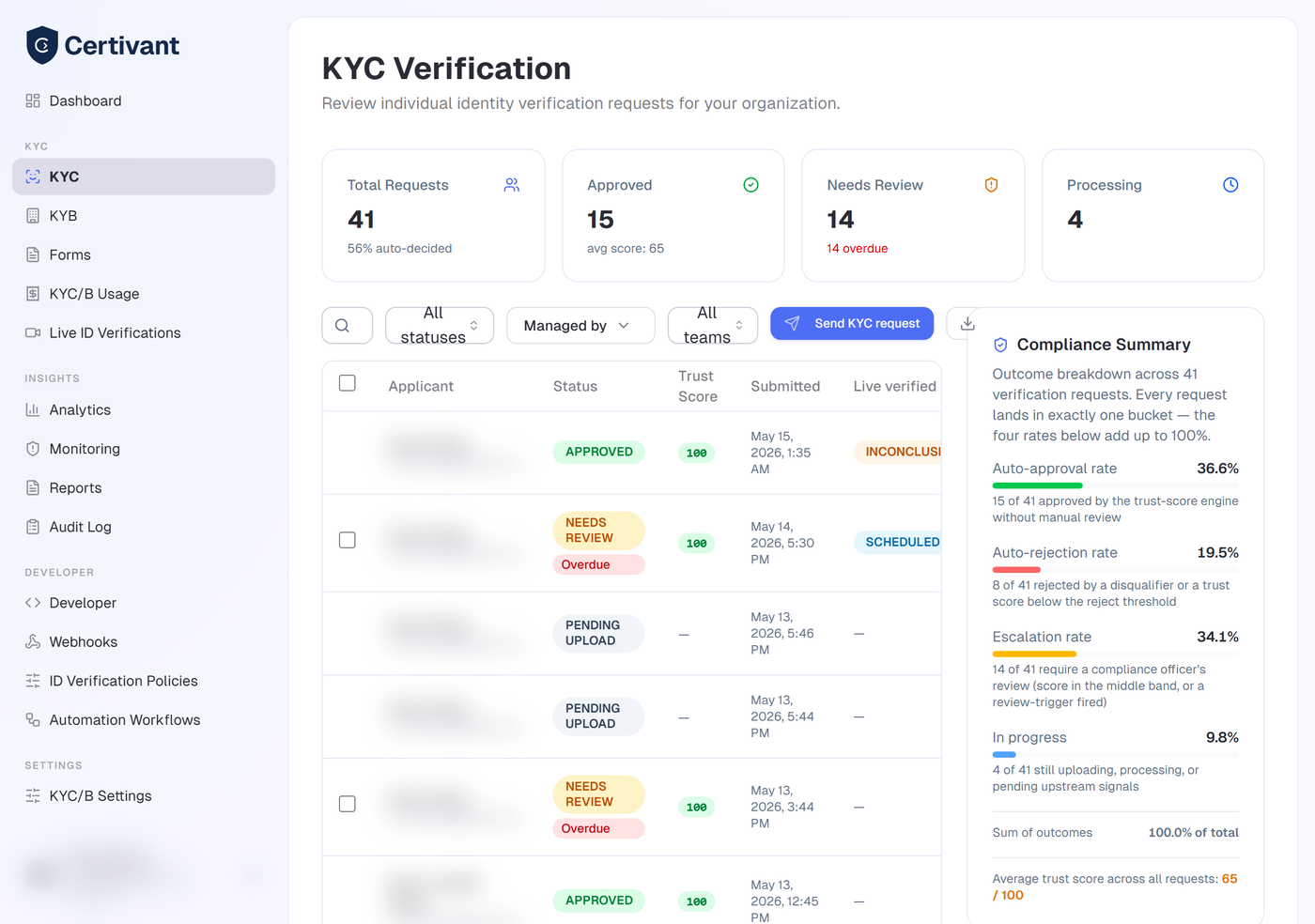Click the Certivant shield logo

point(42,45)
